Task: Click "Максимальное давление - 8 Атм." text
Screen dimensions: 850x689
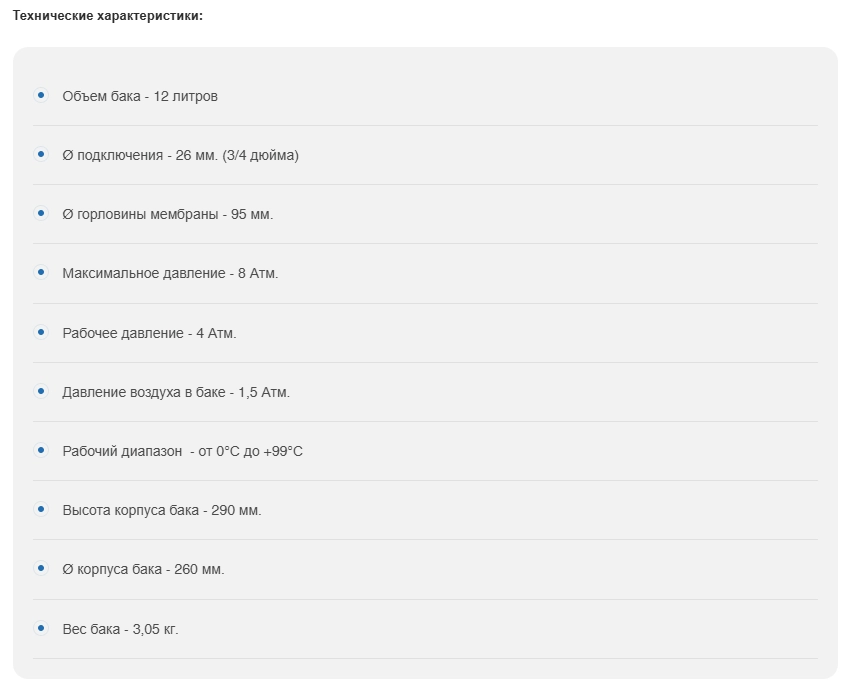Action: pyautogui.click(x=170, y=274)
